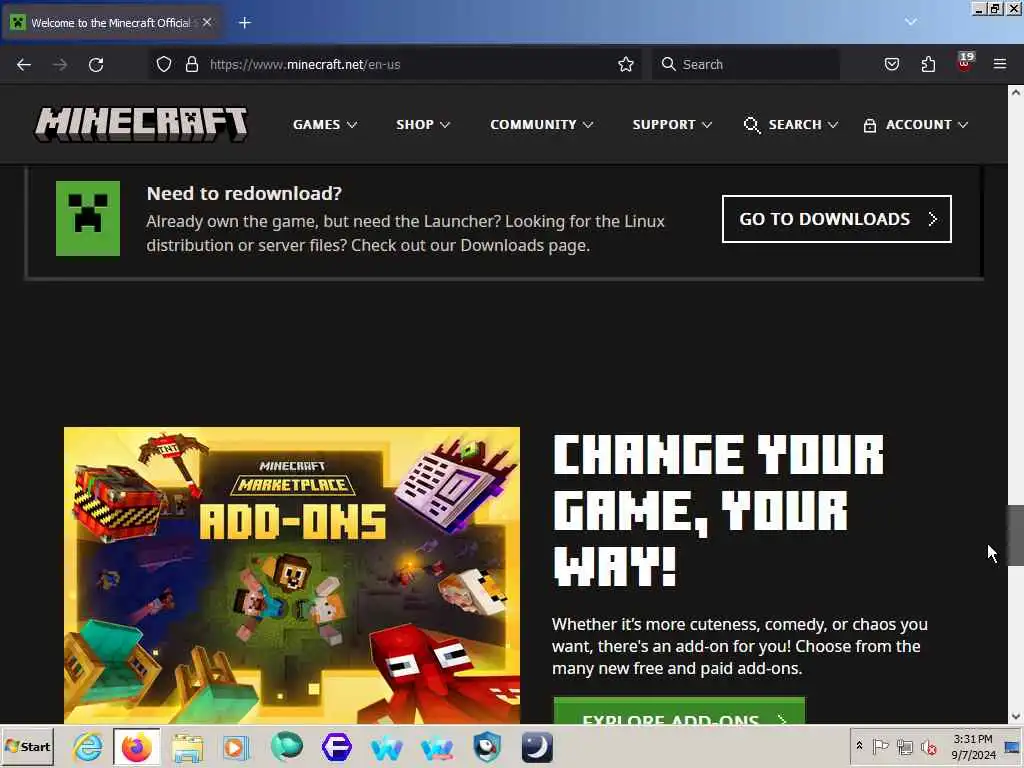Open the media player taskbar icon
1024x768 pixels.
(x=236, y=747)
